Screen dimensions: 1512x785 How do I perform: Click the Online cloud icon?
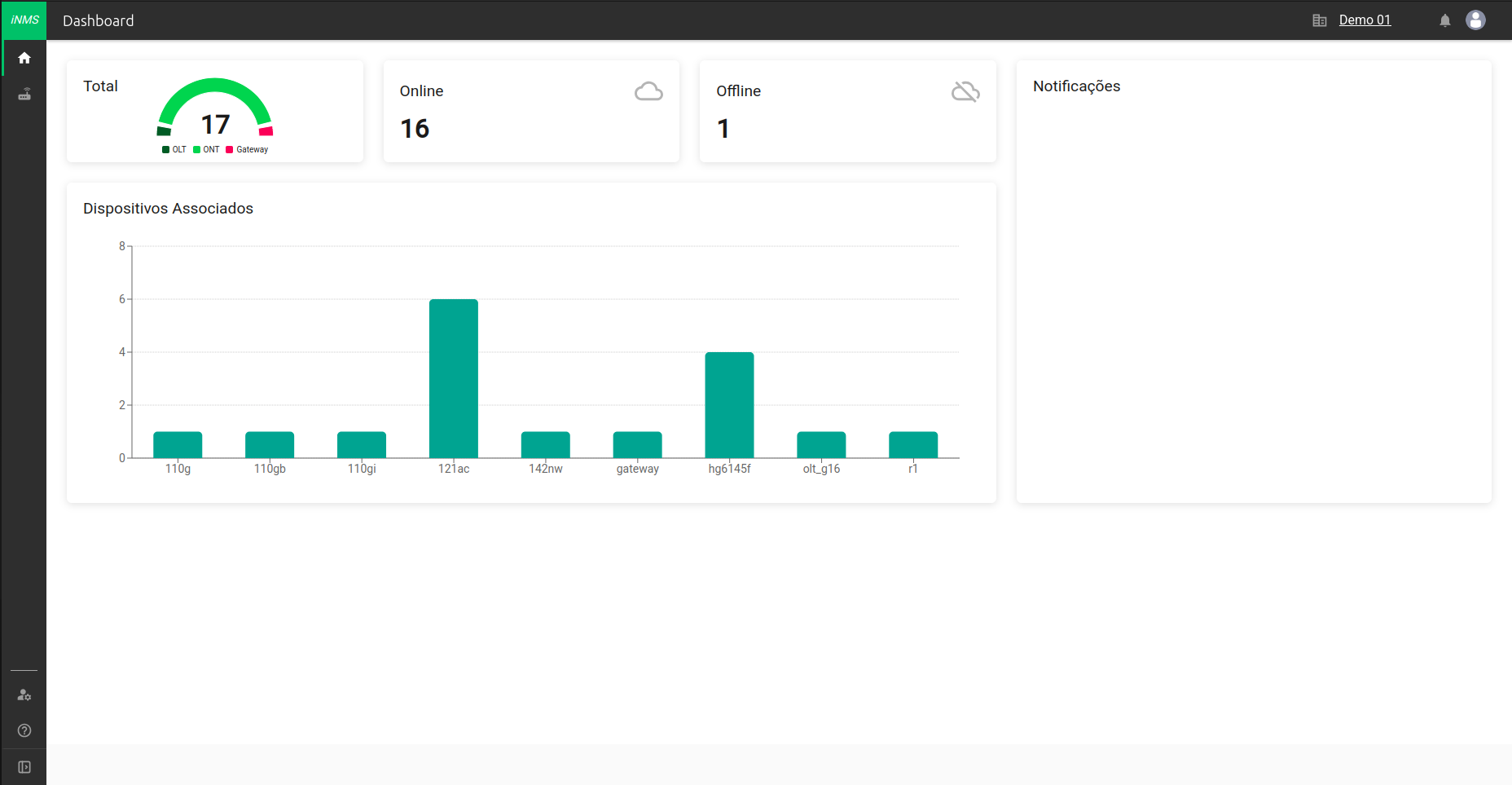[x=648, y=91]
